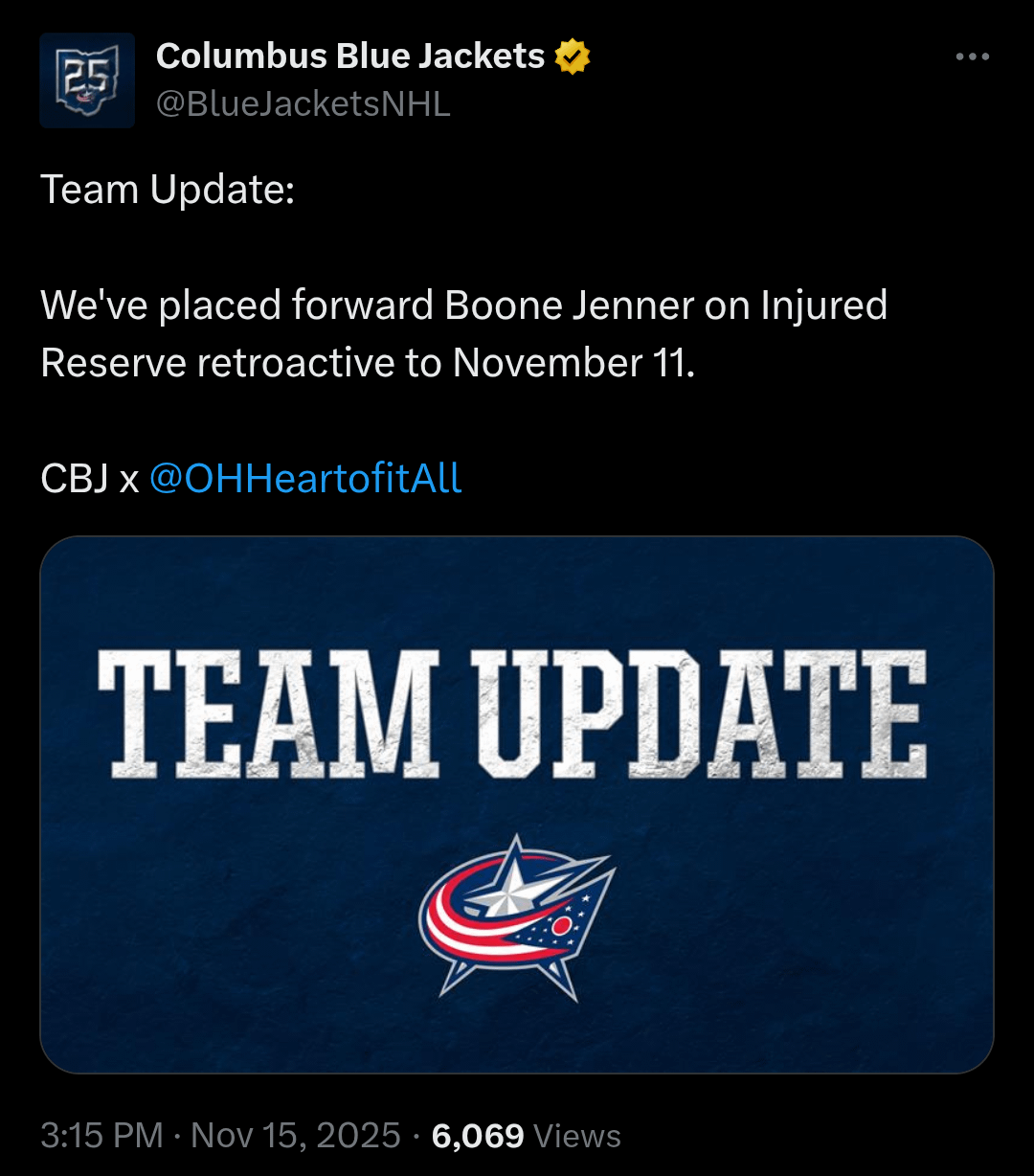Click the Views label

pyautogui.click(x=577, y=1136)
